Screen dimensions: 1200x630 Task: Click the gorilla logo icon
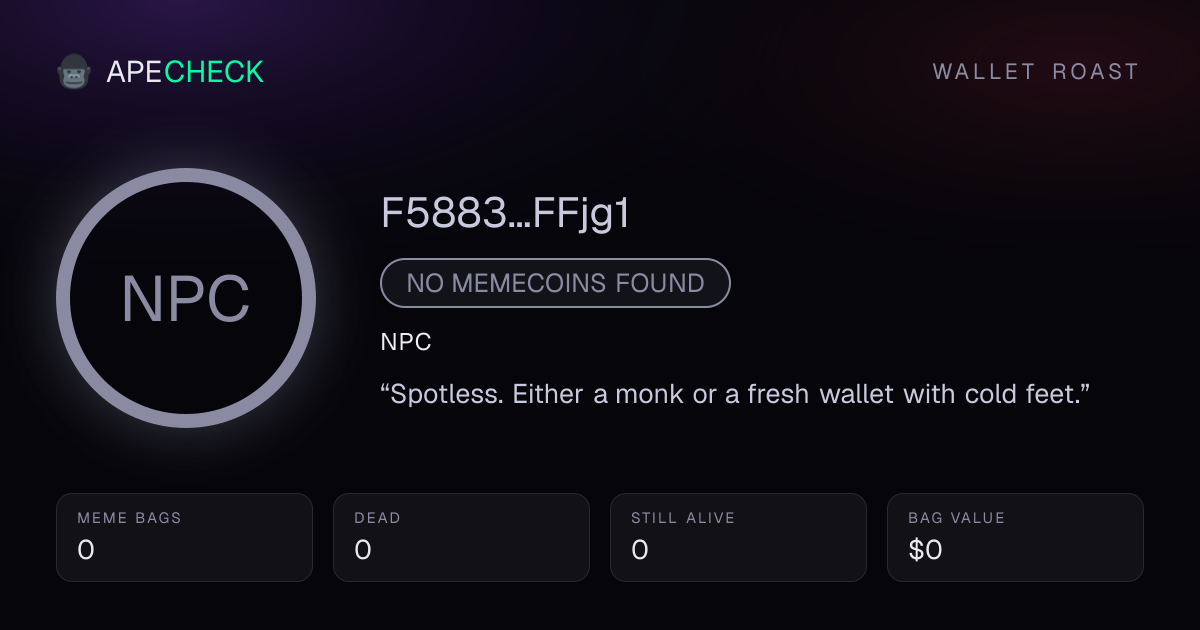pos(74,72)
